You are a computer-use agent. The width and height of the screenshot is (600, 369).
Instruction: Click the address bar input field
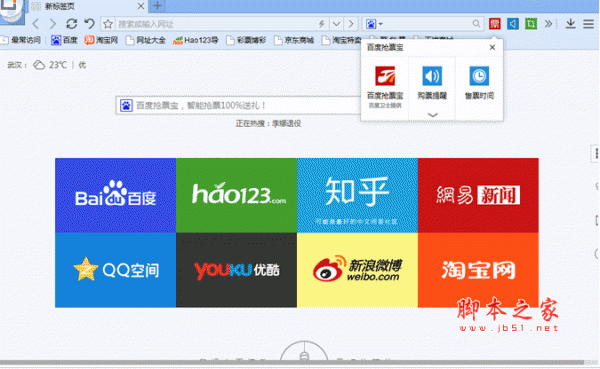pyautogui.click(x=216, y=24)
